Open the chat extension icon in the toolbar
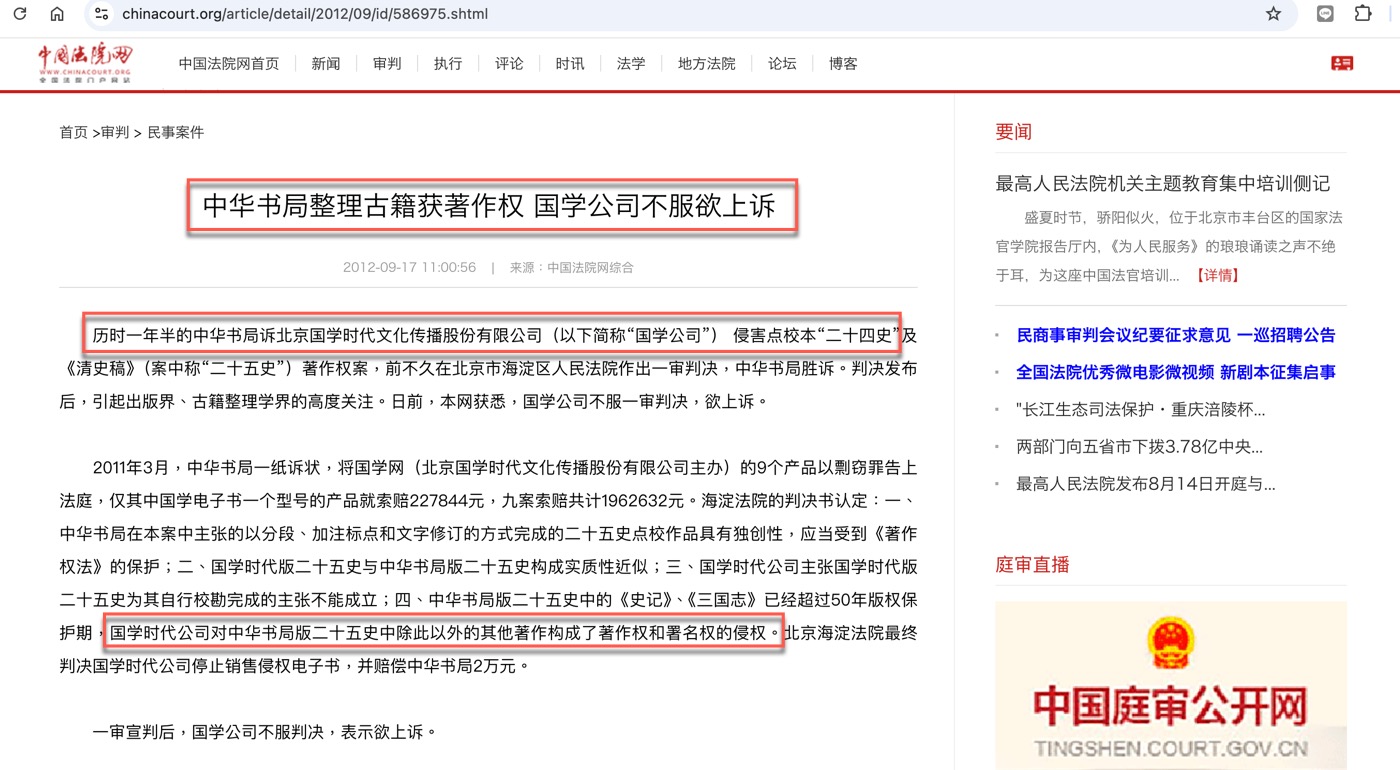Screen dimensions: 1400x770 [x=1325, y=14]
